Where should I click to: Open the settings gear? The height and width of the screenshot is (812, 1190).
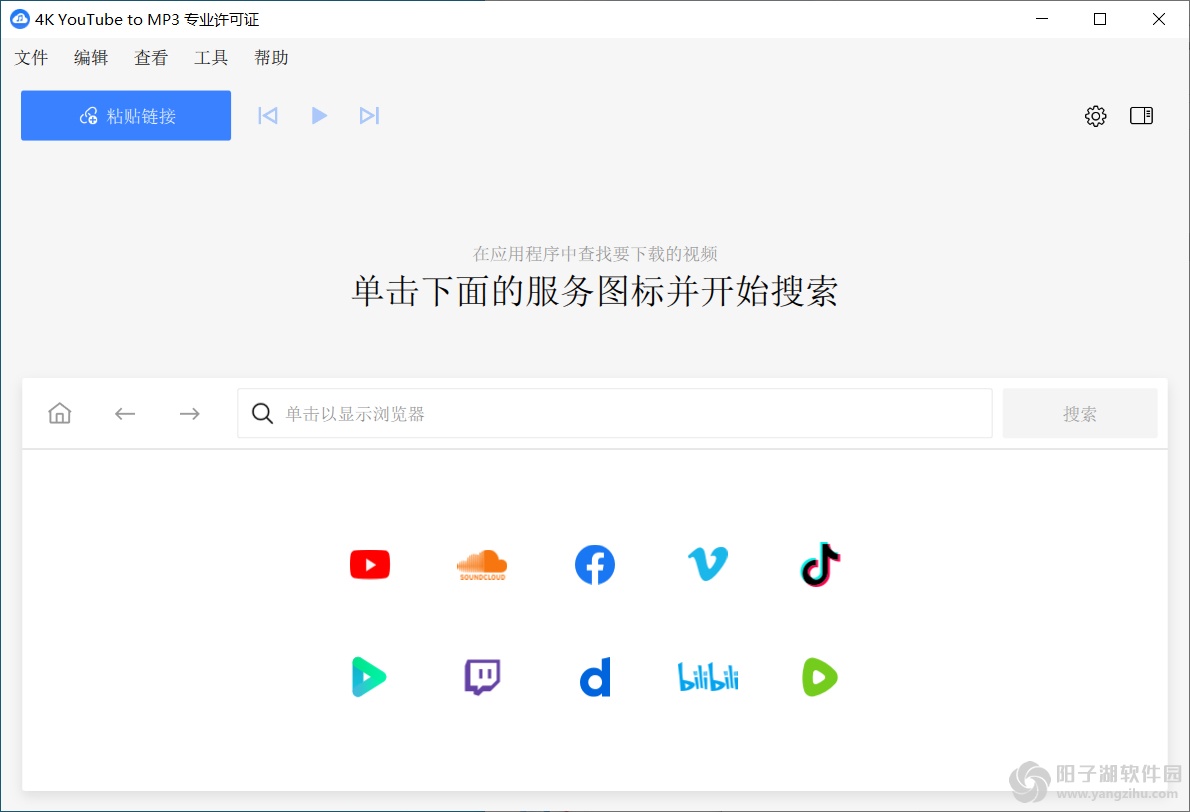click(x=1095, y=116)
